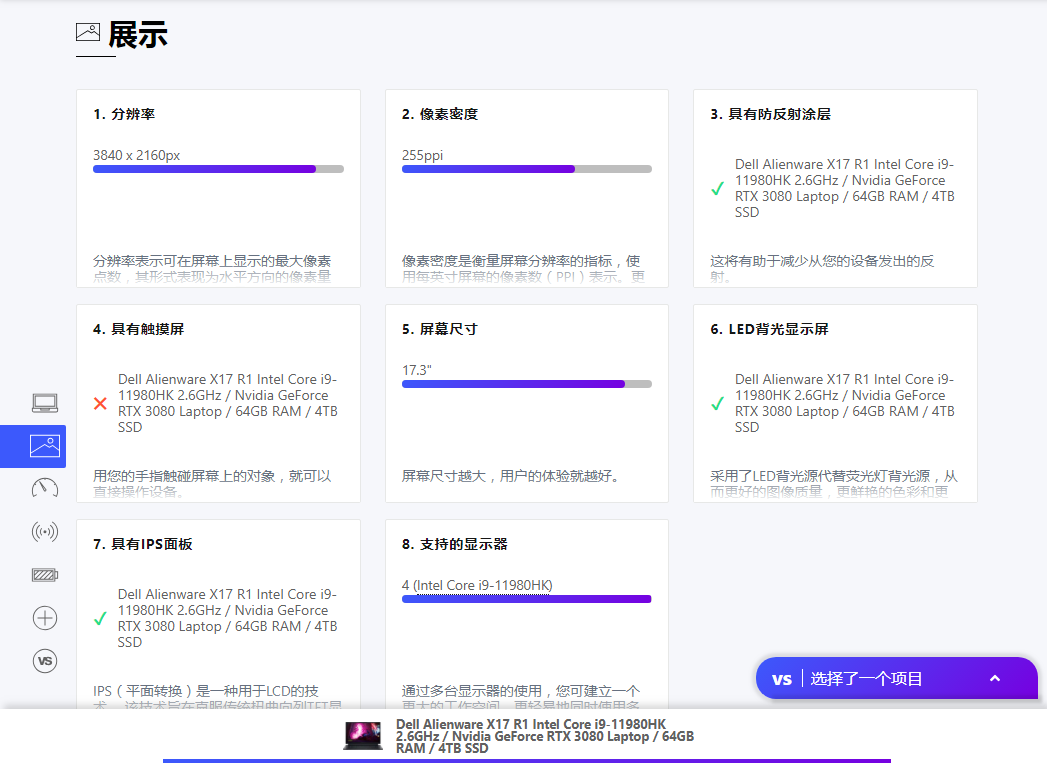
Task: Open the laptop overview sidebar icon
Action: (45, 403)
